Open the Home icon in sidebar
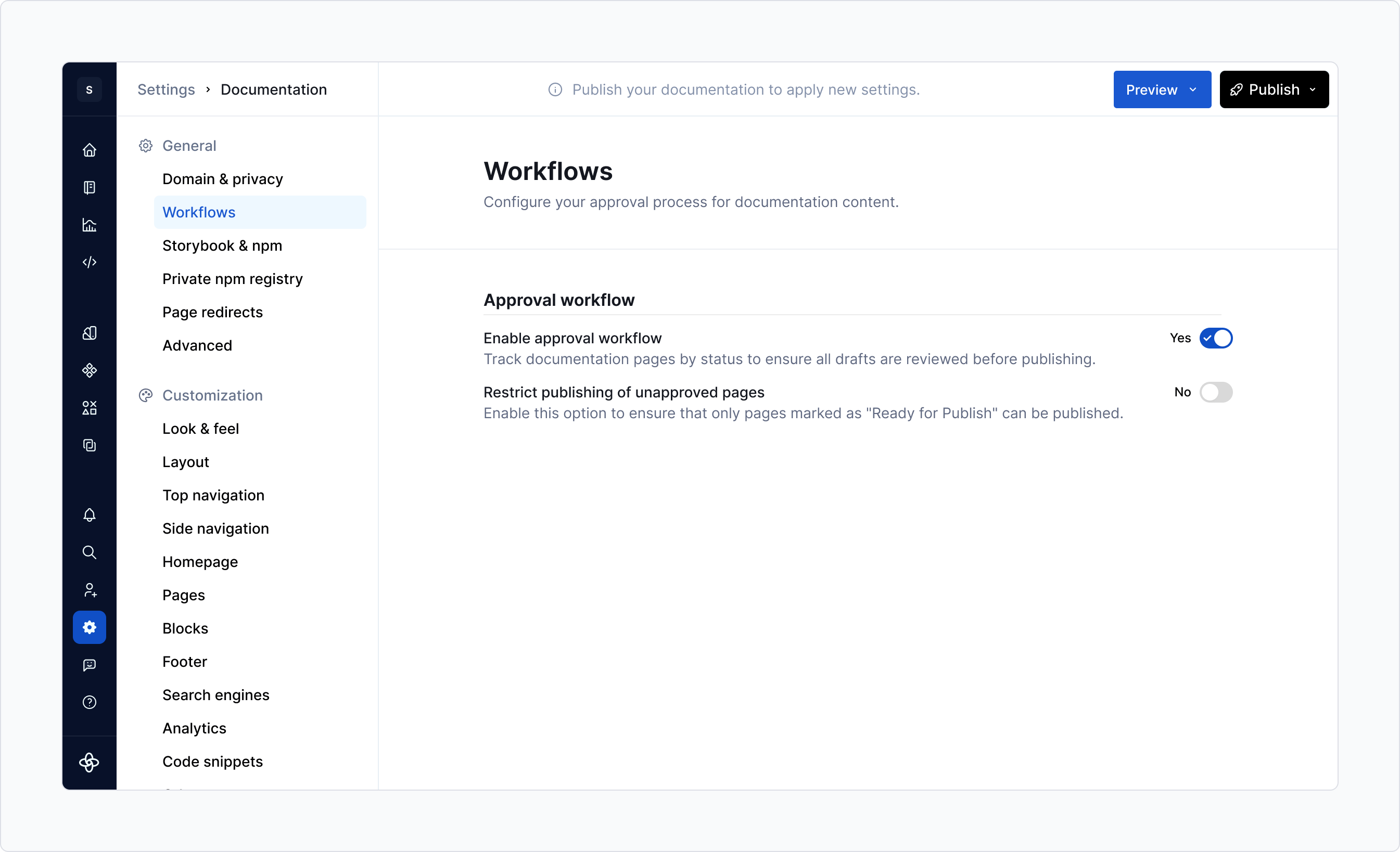 (90, 150)
